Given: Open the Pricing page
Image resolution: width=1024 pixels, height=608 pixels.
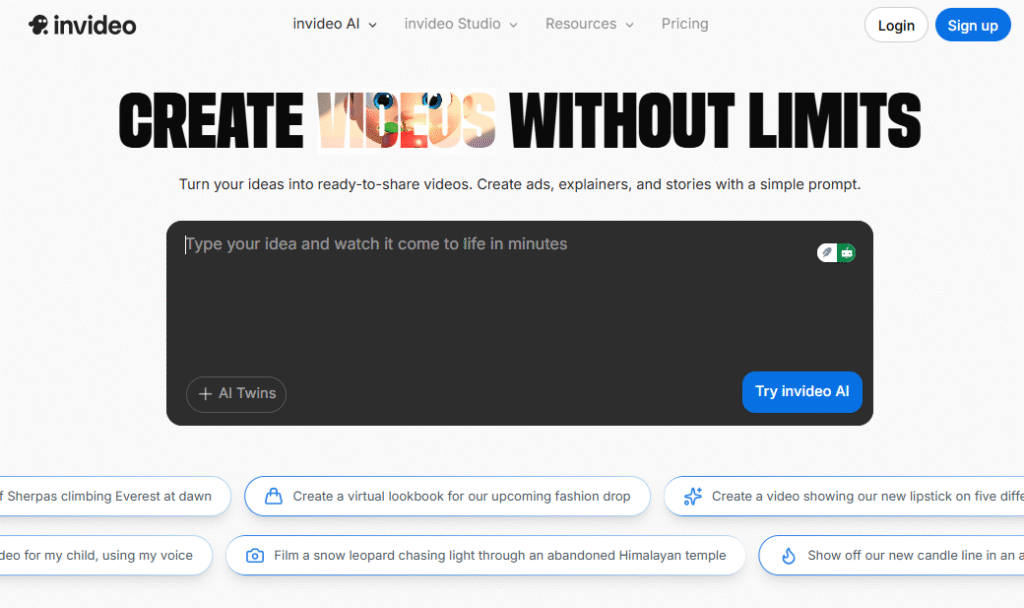Looking at the screenshot, I should pyautogui.click(x=684, y=24).
